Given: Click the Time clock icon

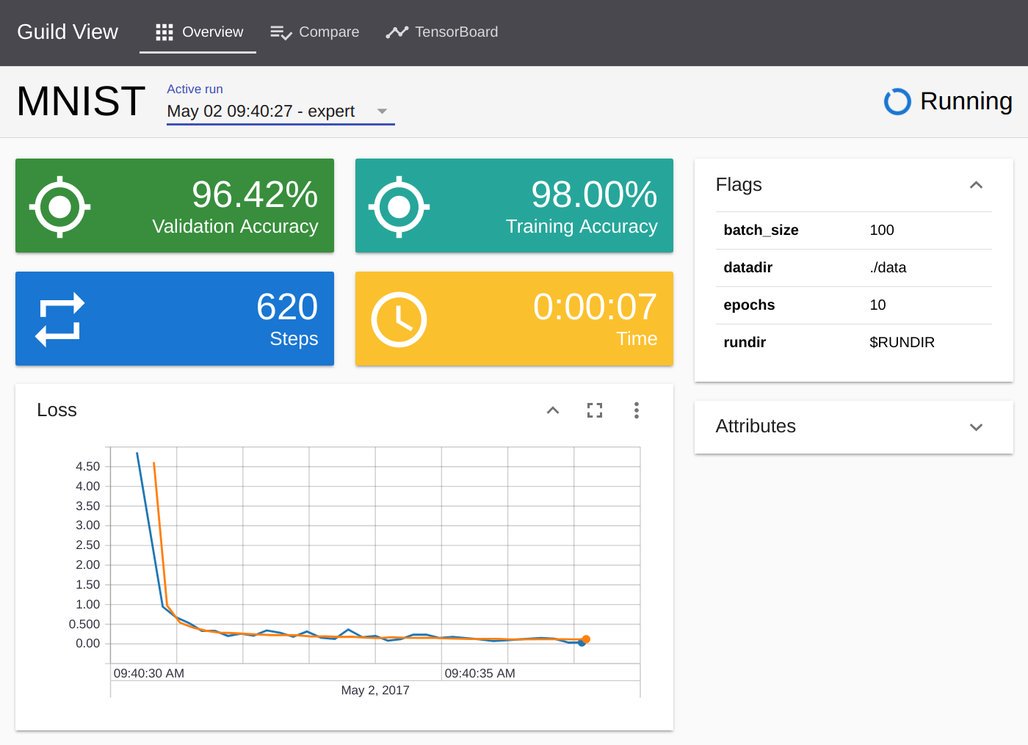Looking at the screenshot, I should coord(399,320).
